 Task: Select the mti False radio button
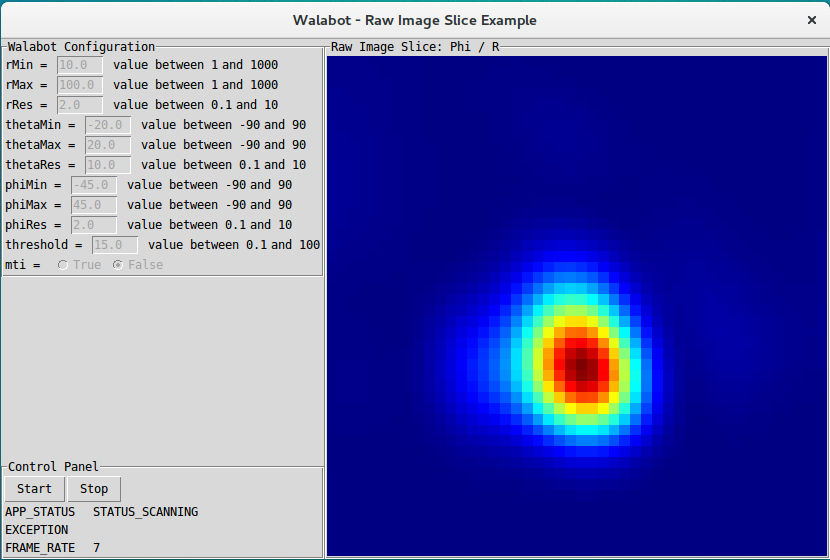[119, 265]
